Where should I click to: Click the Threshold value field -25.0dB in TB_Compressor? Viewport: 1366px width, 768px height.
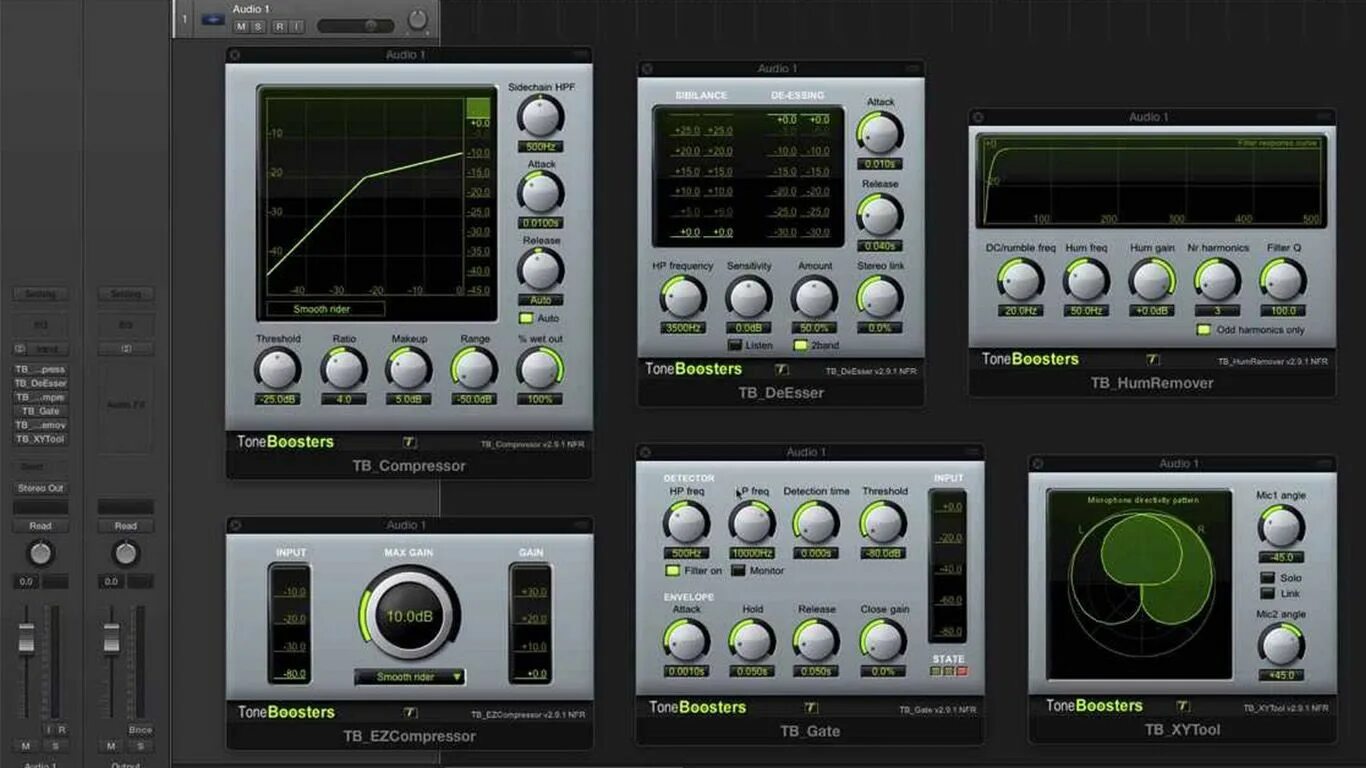pos(277,400)
